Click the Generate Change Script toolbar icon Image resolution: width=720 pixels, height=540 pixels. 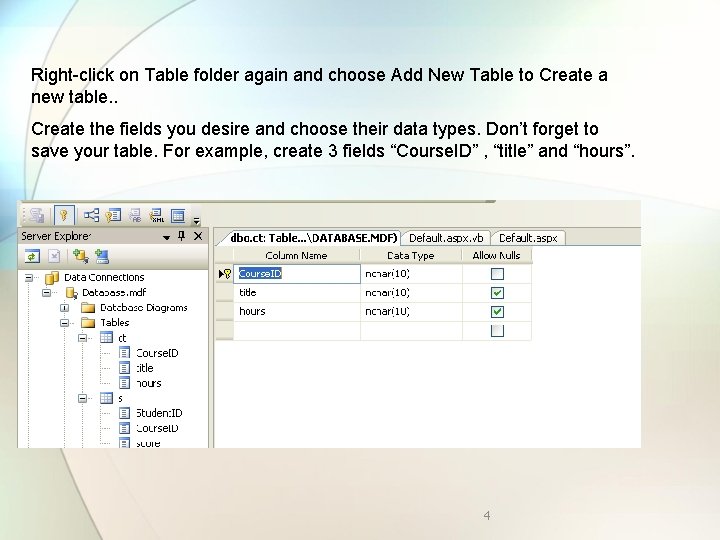(36, 215)
